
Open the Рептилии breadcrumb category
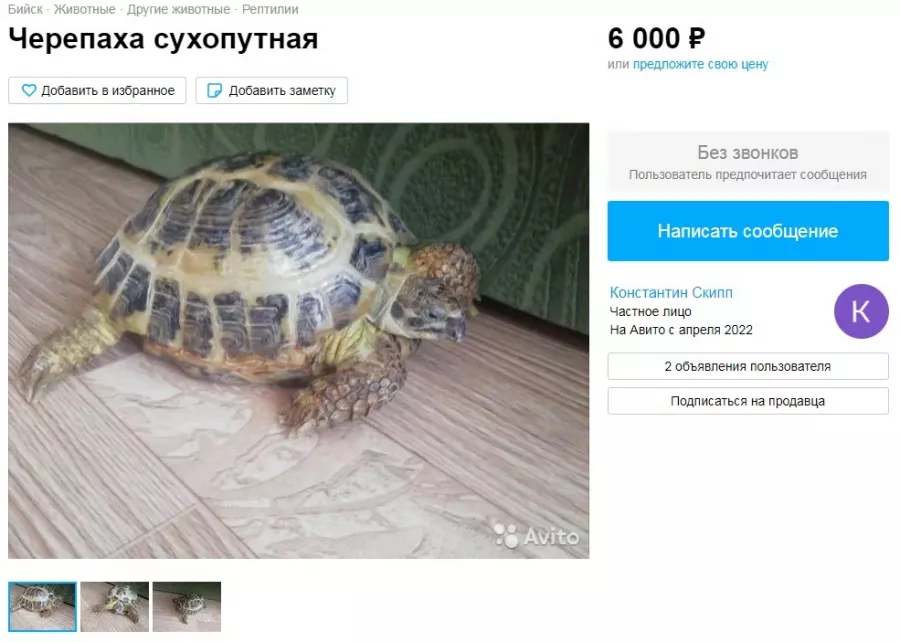click(x=270, y=9)
